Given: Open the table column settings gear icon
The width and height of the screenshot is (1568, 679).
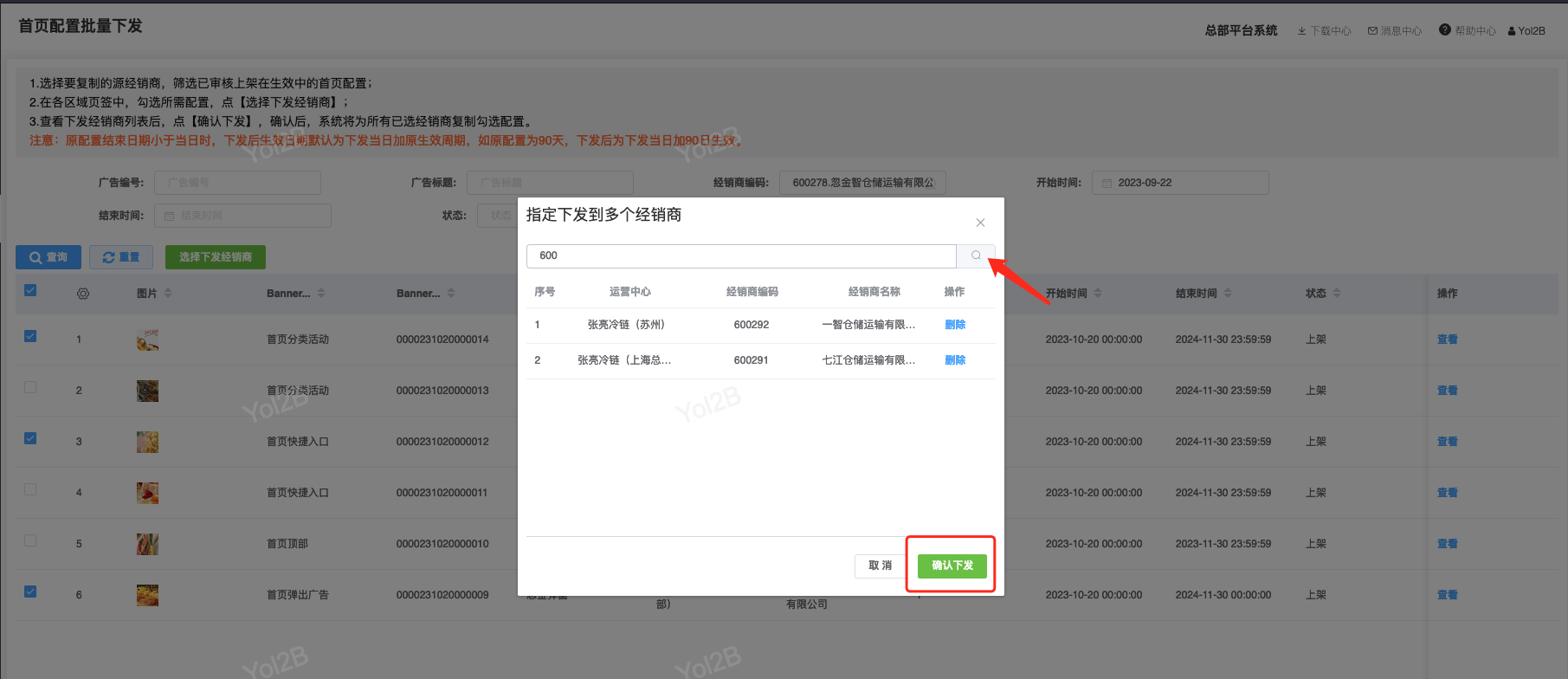Looking at the screenshot, I should (x=83, y=294).
